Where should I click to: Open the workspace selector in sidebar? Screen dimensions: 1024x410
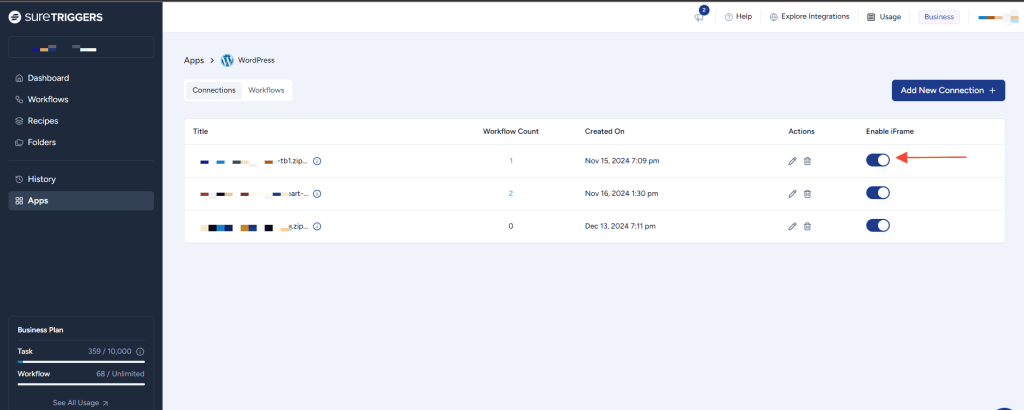[x=81, y=47]
